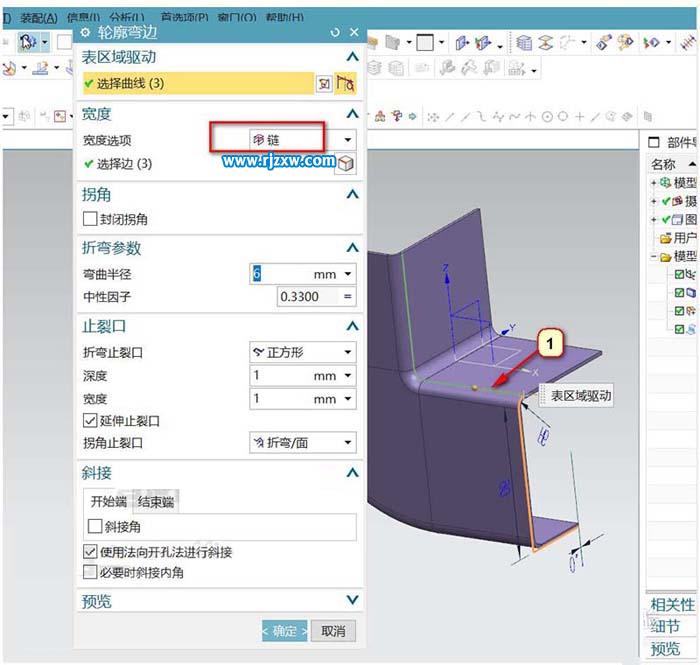Image resolution: width=700 pixels, height=665 pixels.
Task: Collapse the 表区域驱动 section
Action: pyautogui.click(x=352, y=57)
